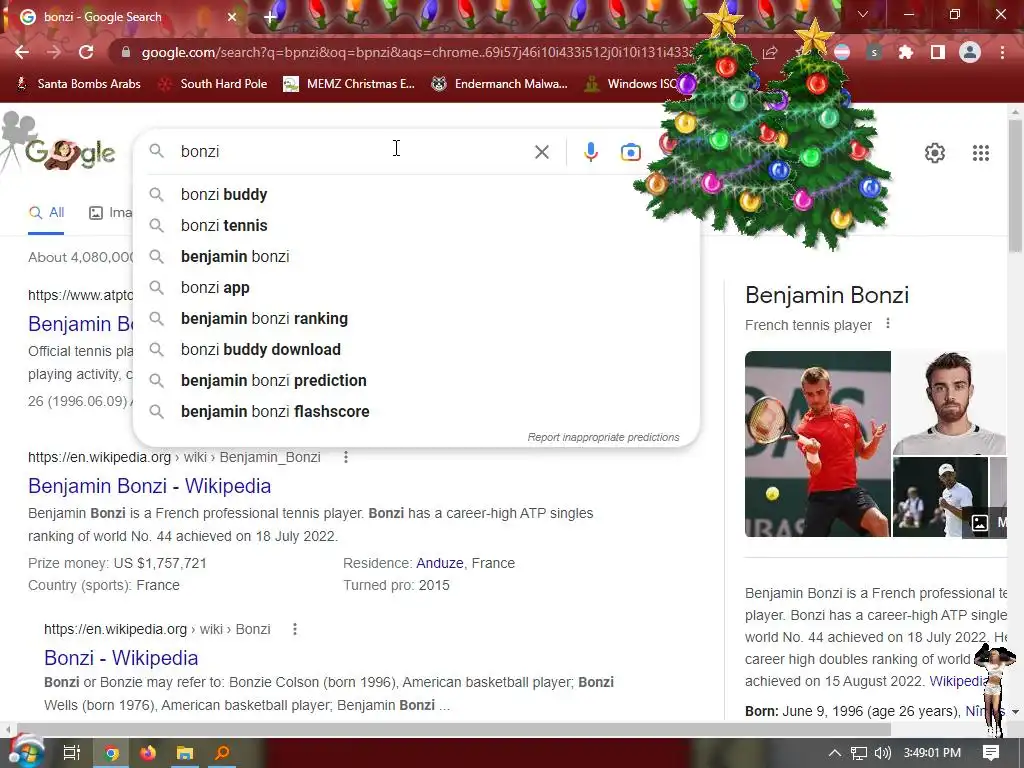Viewport: 1024px width, 768px height.
Task: Open a new browser tab
Action: tap(270, 17)
